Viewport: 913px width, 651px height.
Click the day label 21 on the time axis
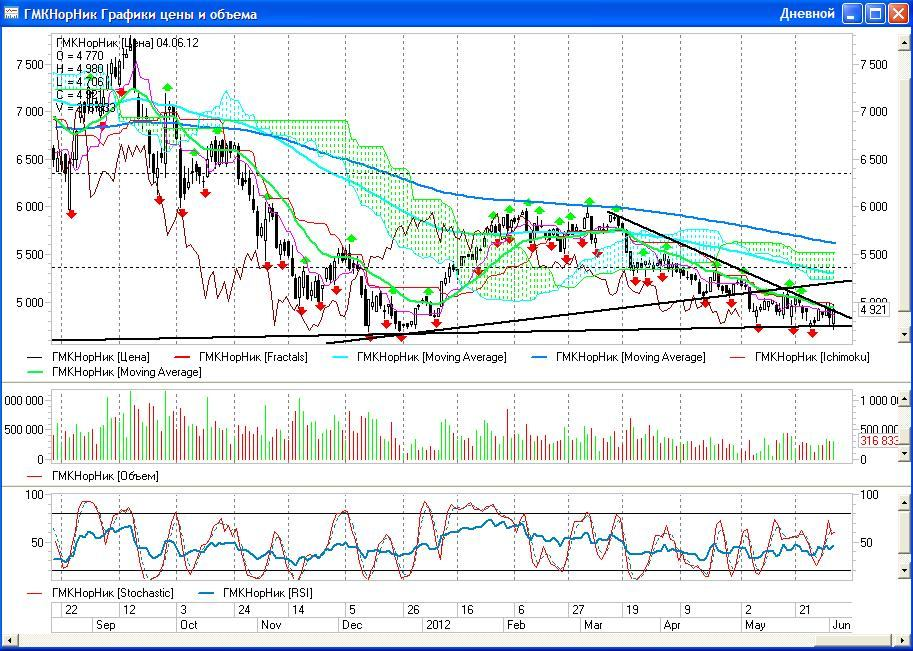tap(805, 610)
